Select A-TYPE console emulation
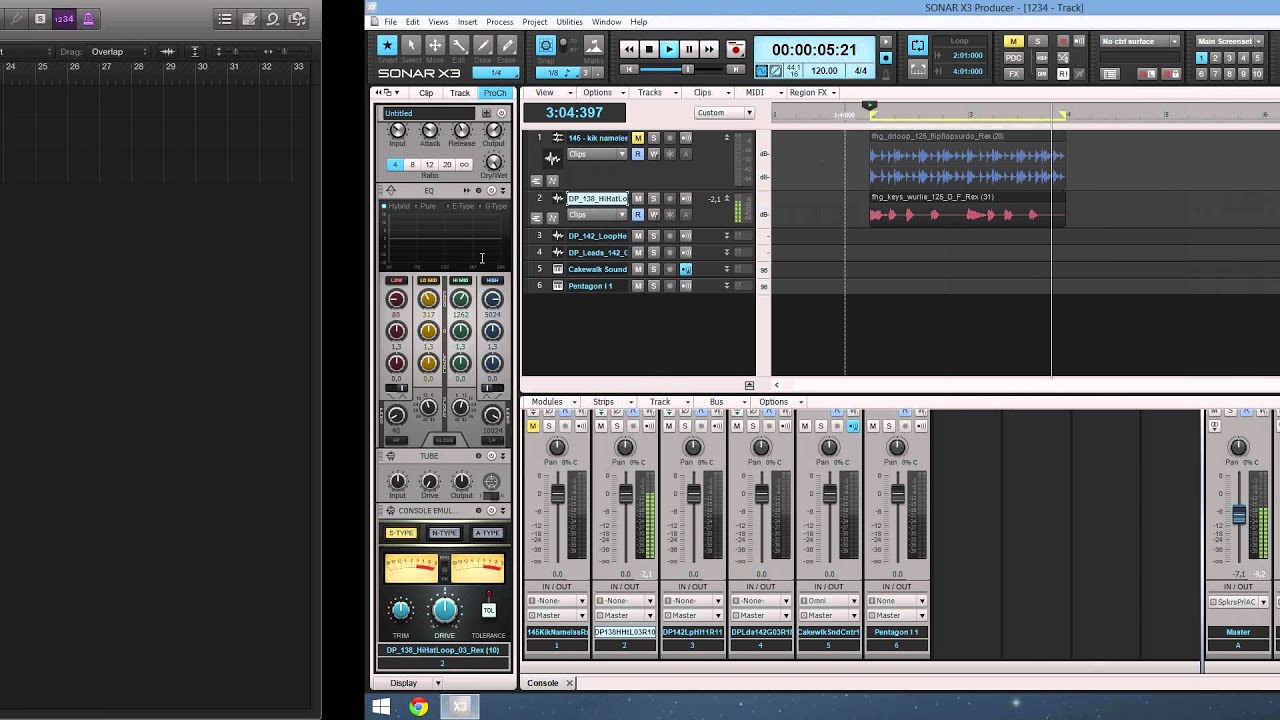This screenshot has width=1280, height=720. pyautogui.click(x=487, y=533)
